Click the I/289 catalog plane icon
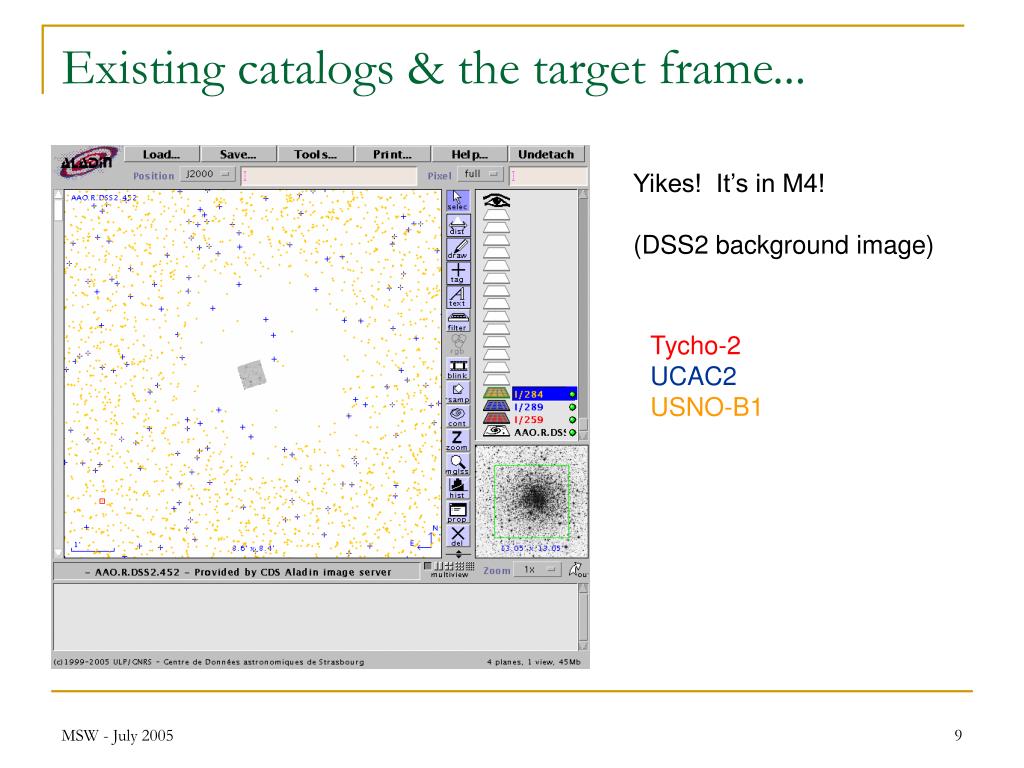The width and height of the screenshot is (1024, 768). pos(496,406)
